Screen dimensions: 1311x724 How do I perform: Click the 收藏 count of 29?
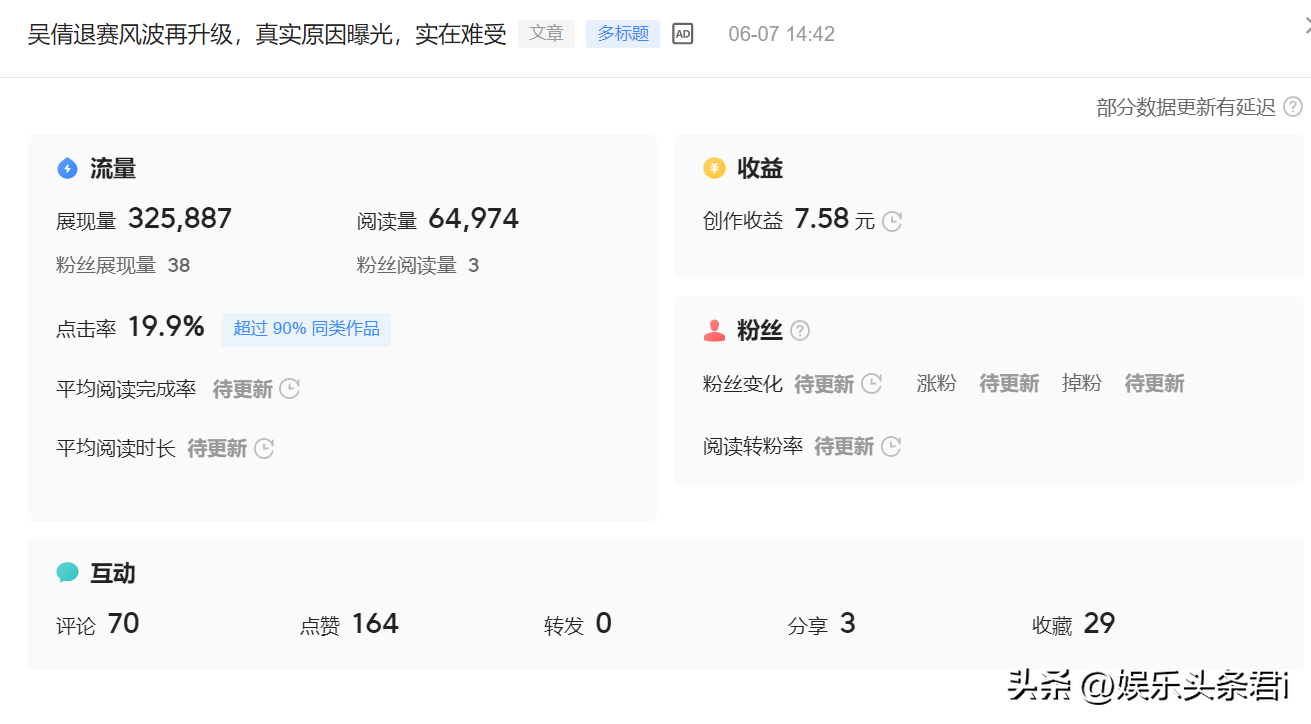click(x=1098, y=624)
